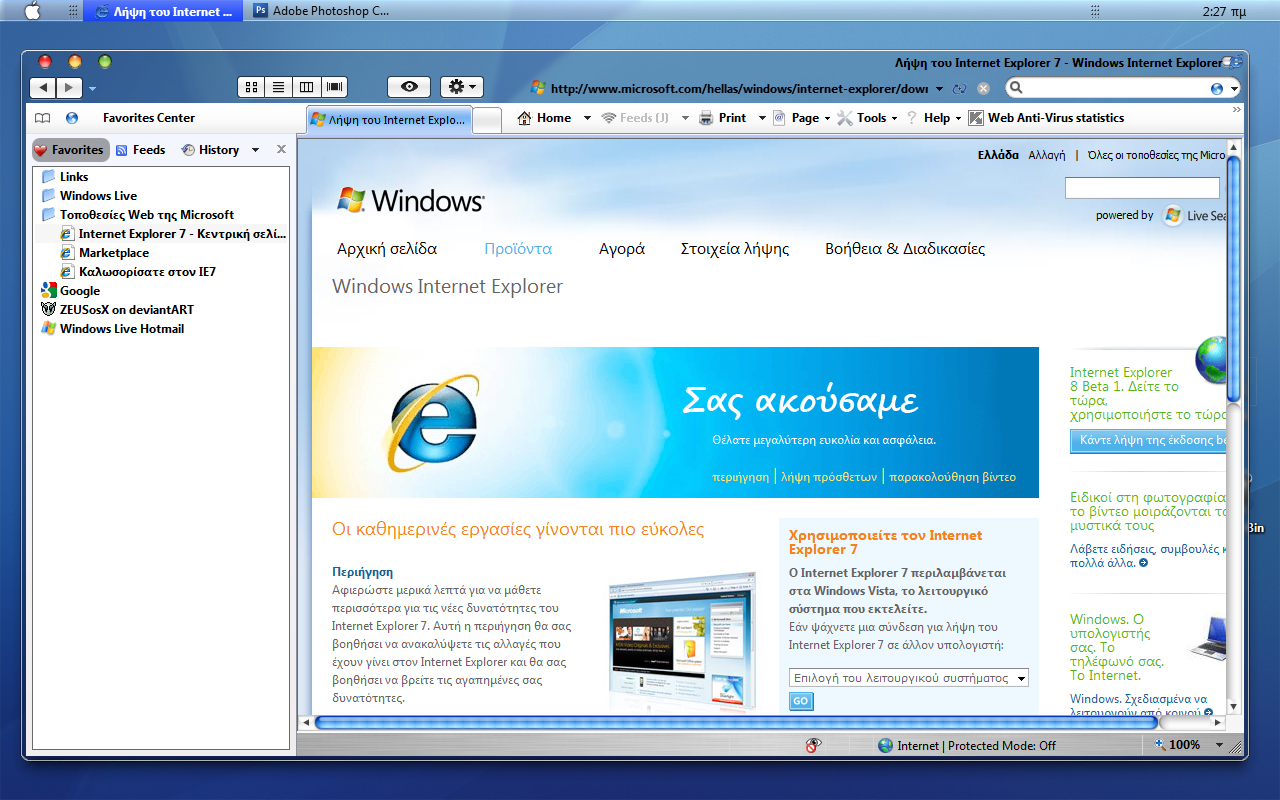This screenshot has width=1280, height=800.
Task: Switch to icon grid view button
Action: (252, 87)
